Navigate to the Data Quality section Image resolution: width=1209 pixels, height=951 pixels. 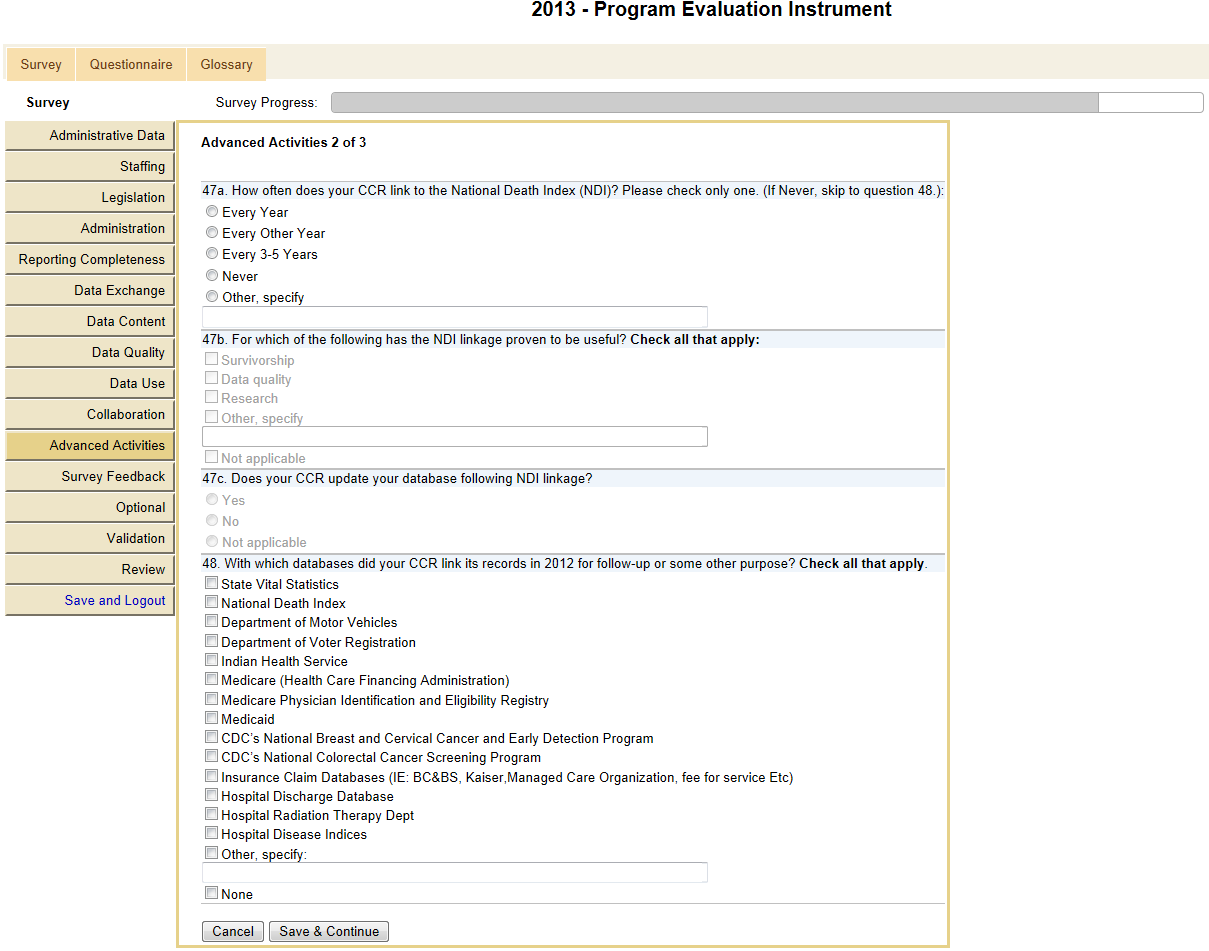click(x=128, y=352)
